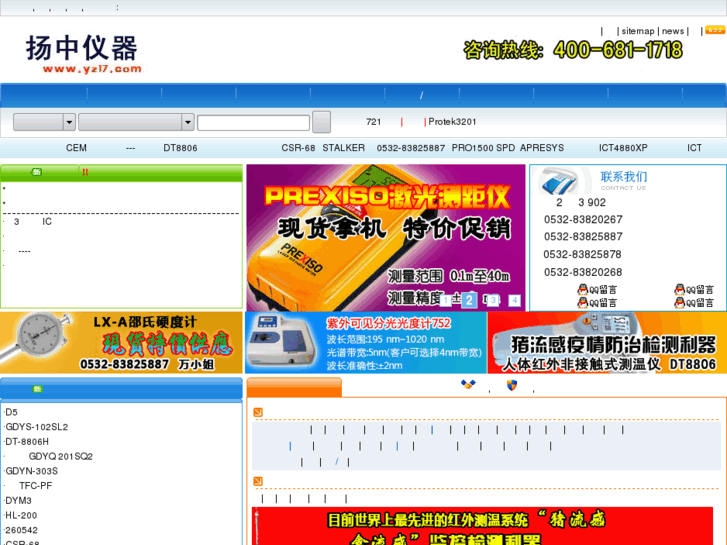Screen dimensions: 727x545
Task: Click the STALKER keyword link
Action: [344, 148]
